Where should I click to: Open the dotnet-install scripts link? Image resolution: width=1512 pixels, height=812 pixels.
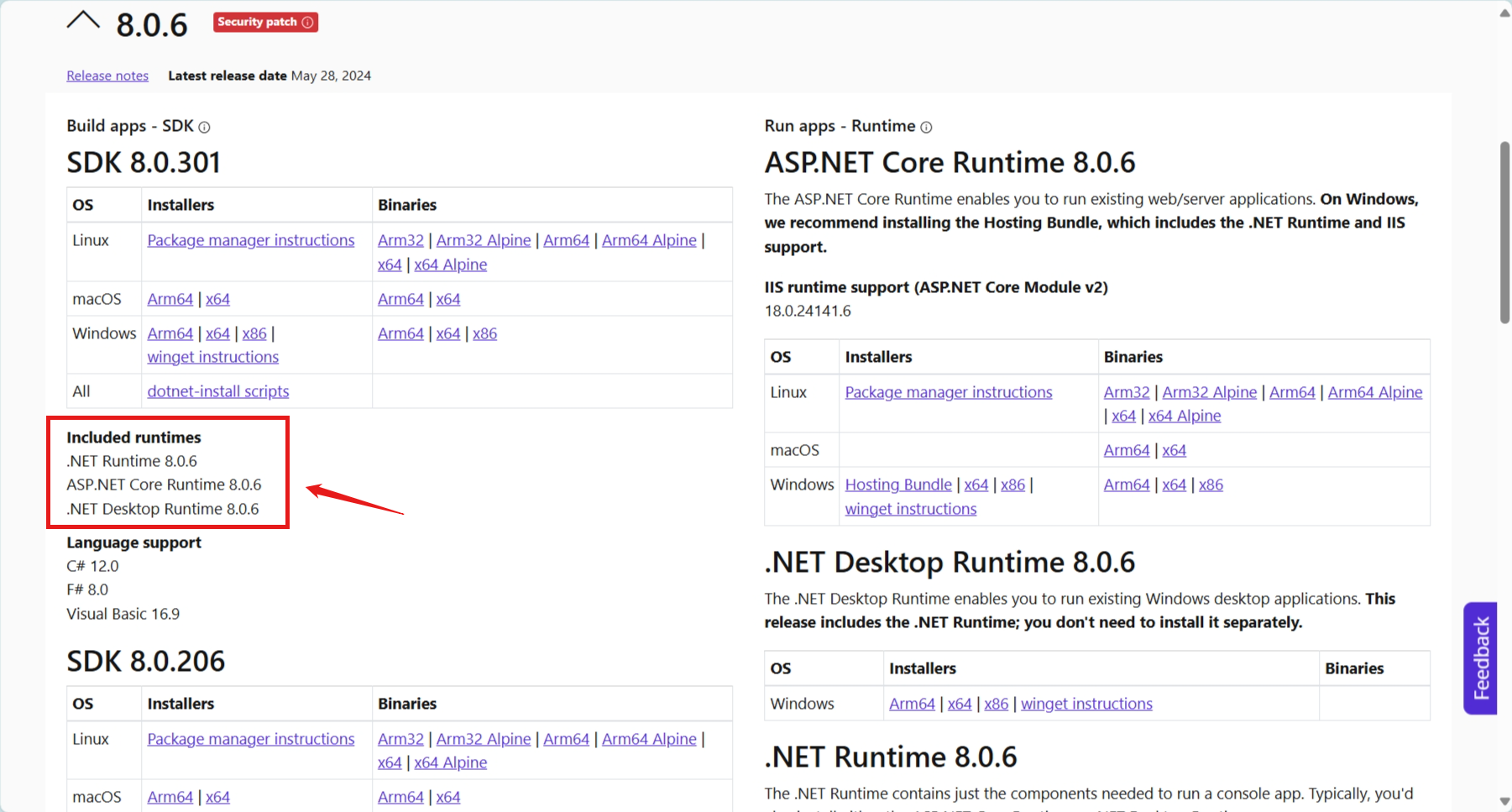(218, 391)
